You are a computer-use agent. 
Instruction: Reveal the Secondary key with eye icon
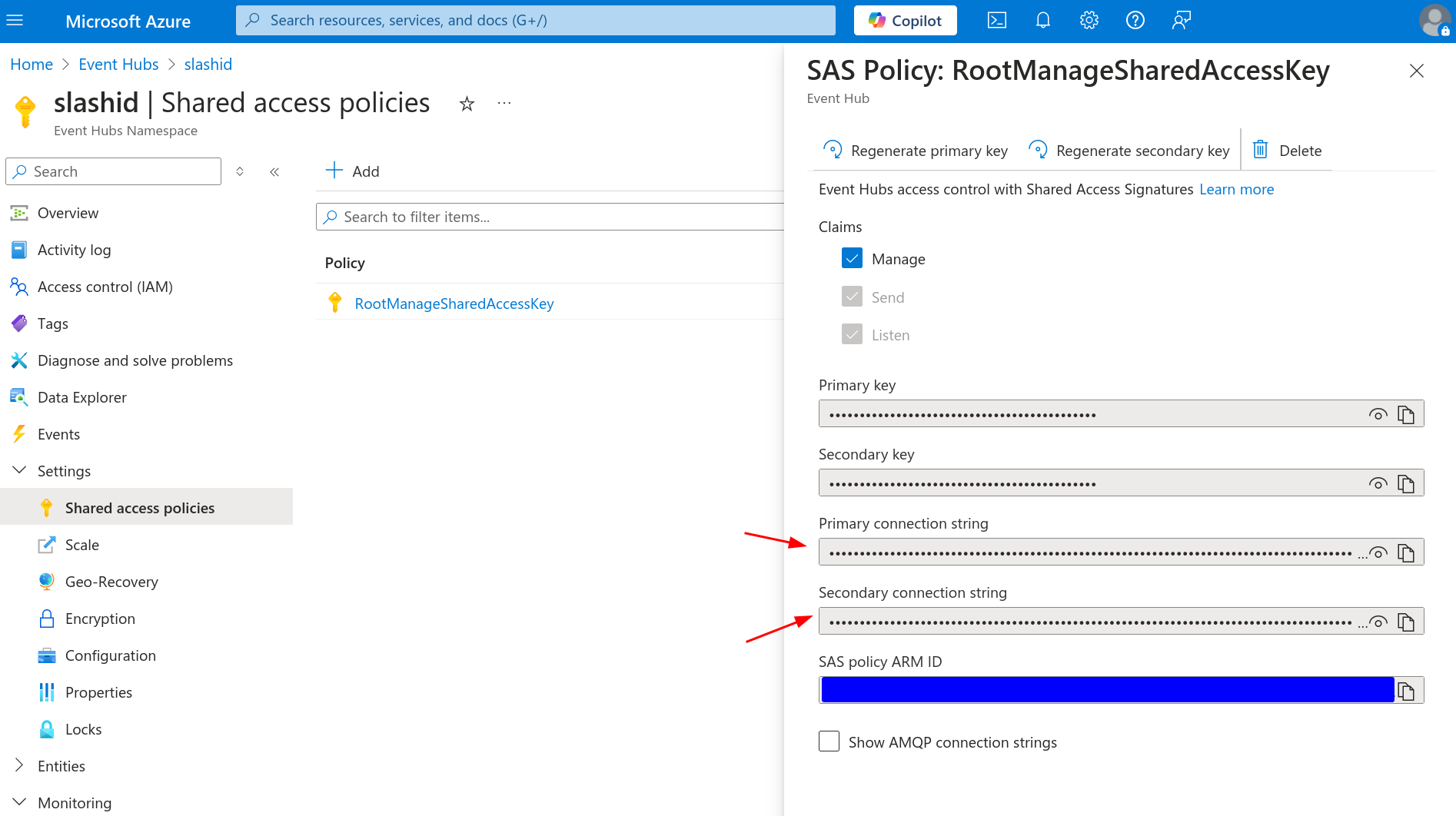coord(1378,484)
